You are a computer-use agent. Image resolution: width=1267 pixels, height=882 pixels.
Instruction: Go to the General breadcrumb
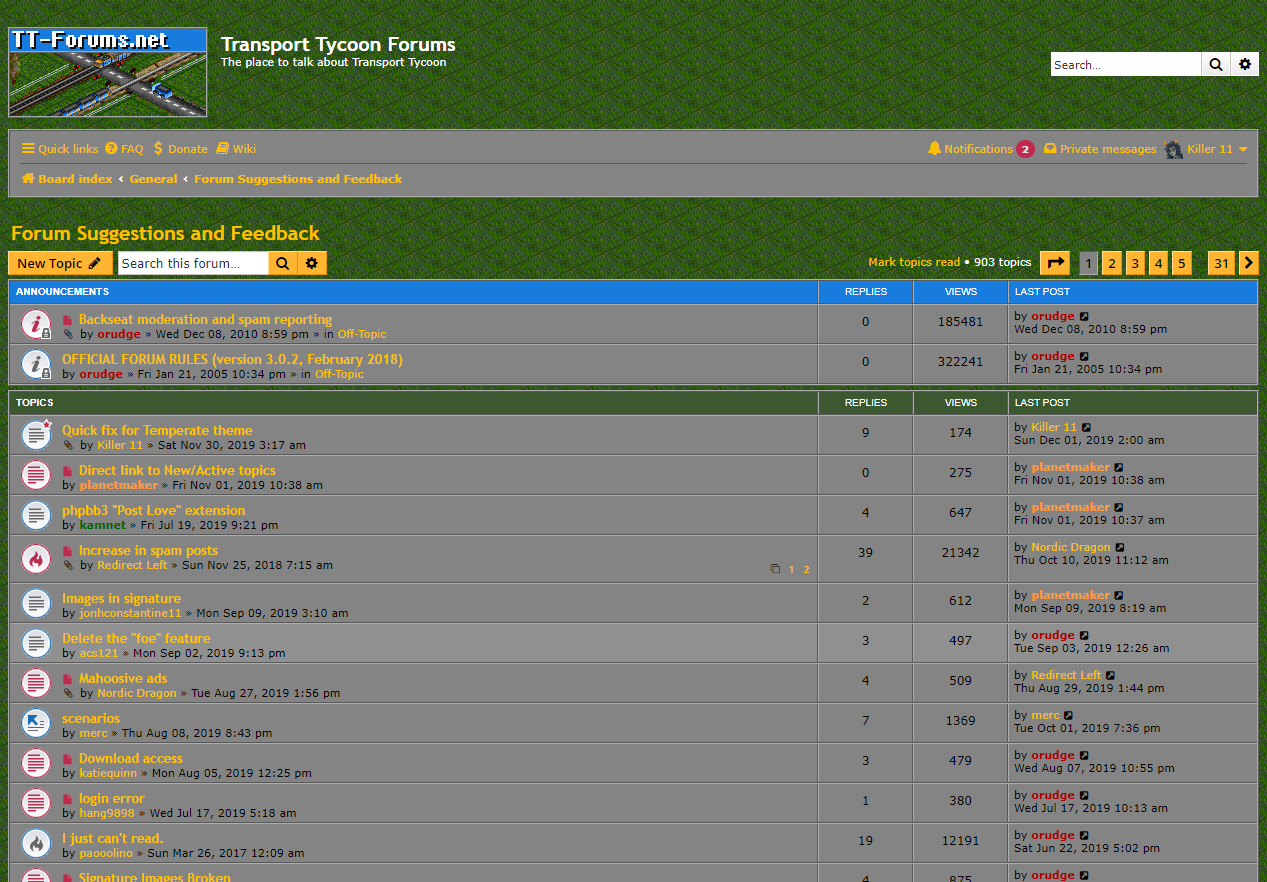click(x=153, y=179)
